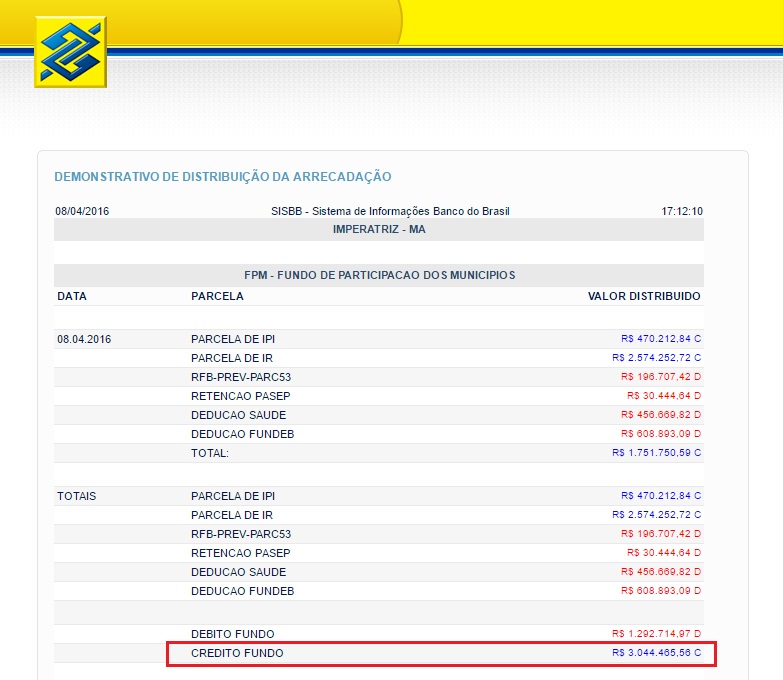This screenshot has width=783, height=680.
Task: Select the total value R$ 1.751.750,59 C
Action: pos(656,453)
